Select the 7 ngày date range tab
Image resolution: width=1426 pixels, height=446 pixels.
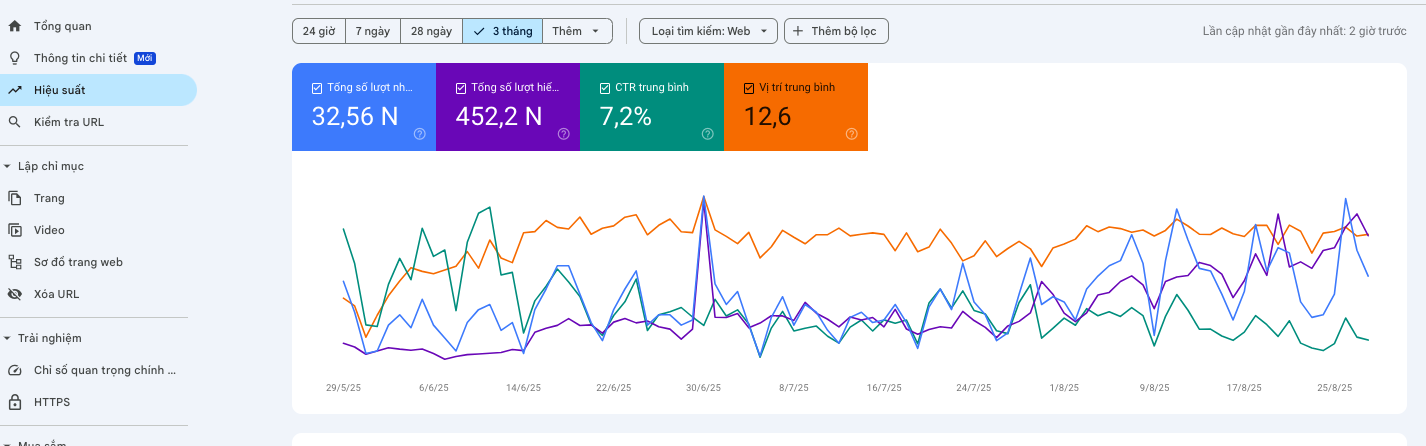(x=373, y=31)
